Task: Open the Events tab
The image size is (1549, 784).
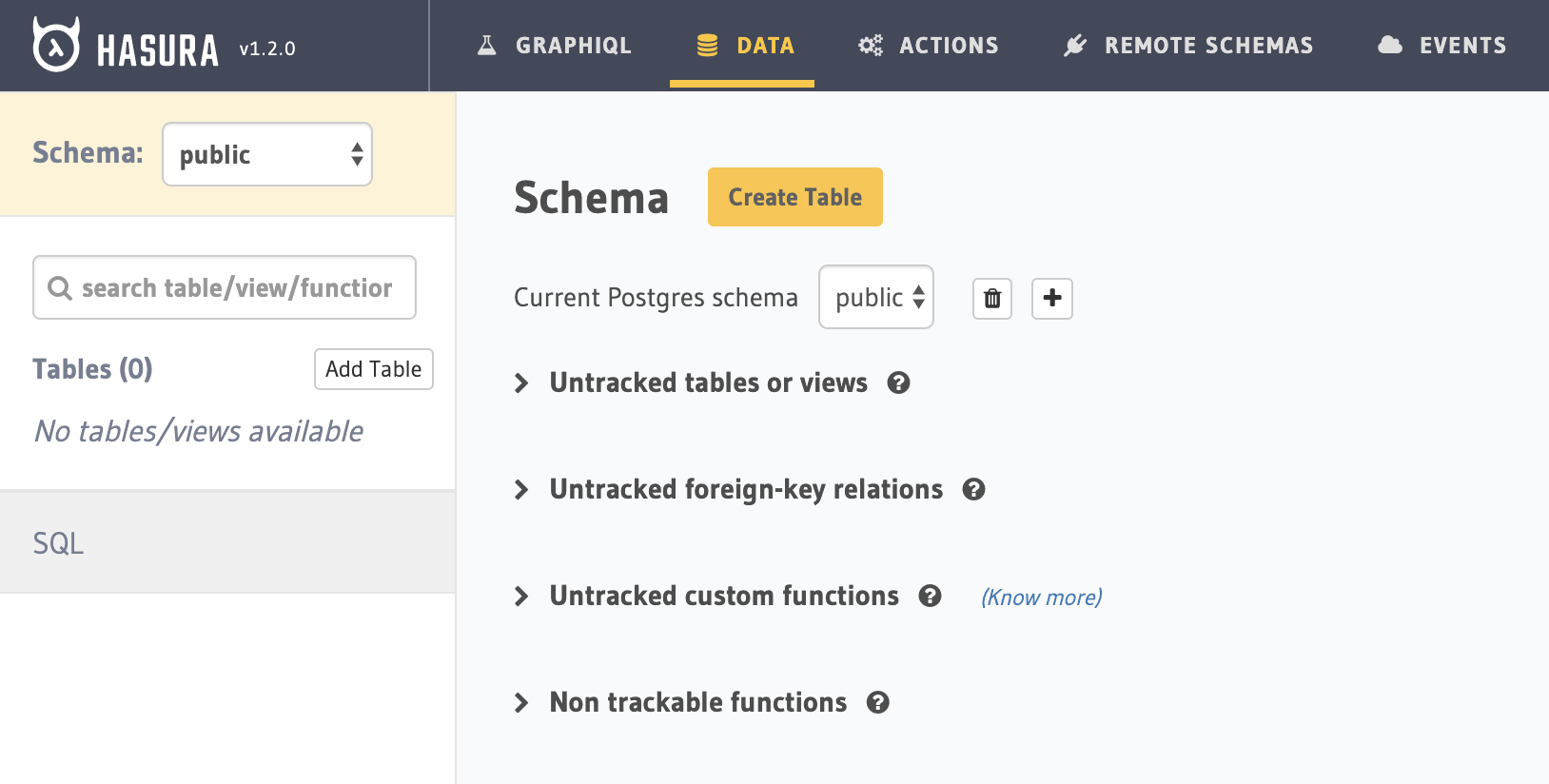Action: pos(1442,45)
